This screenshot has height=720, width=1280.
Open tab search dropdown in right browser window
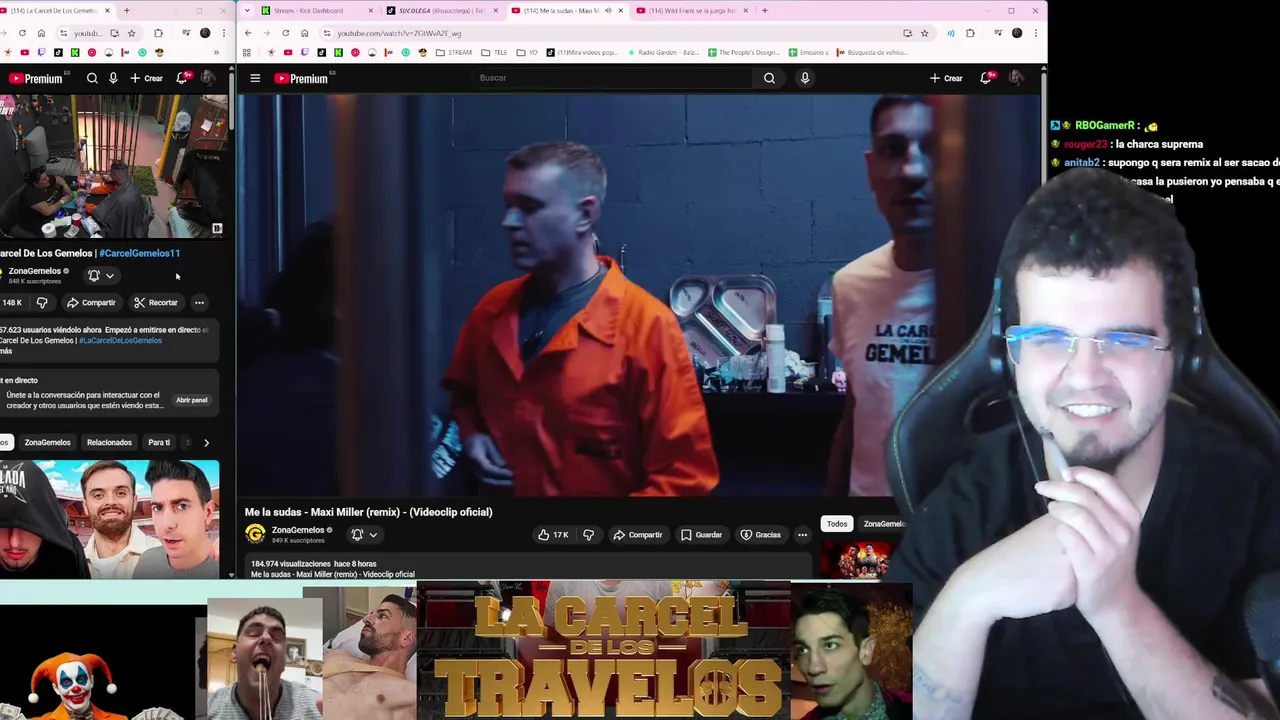click(245, 11)
